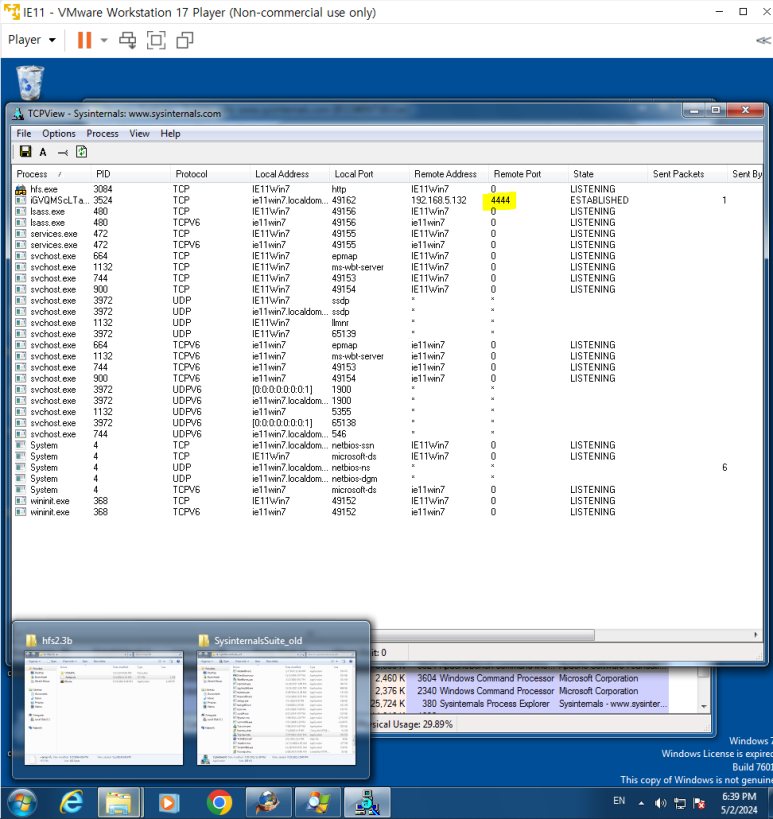This screenshot has width=773, height=819.
Task: Launch Internet Explorer from the taskbar
Action: (x=71, y=802)
